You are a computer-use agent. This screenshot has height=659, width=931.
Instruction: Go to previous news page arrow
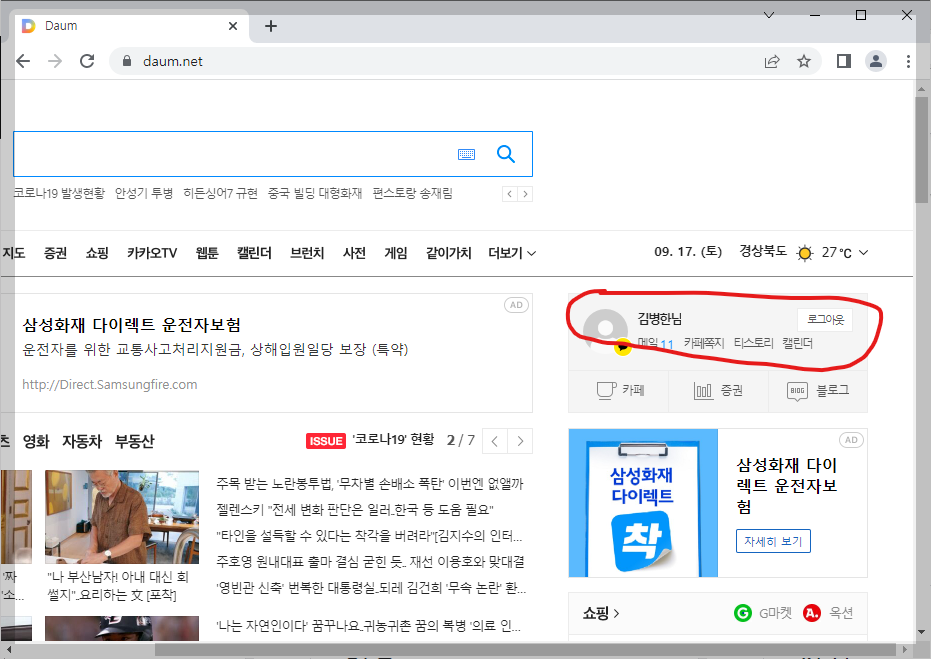(495, 441)
